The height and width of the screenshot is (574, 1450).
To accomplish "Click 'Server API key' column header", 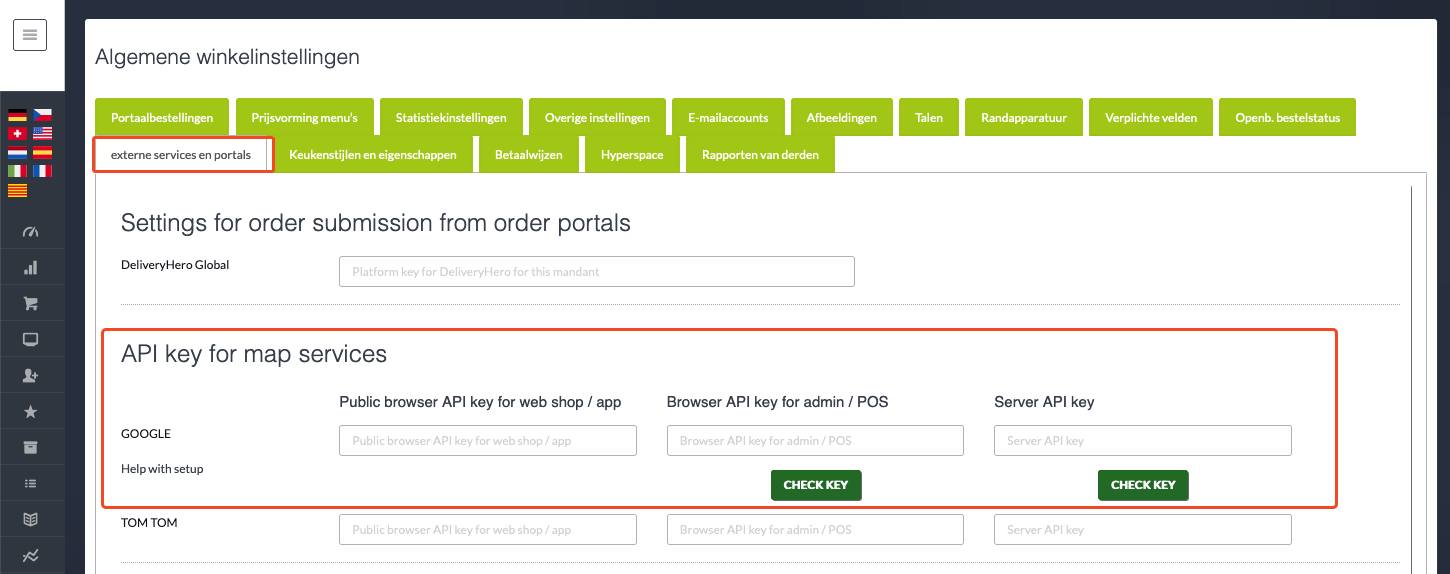I will (1044, 402).
